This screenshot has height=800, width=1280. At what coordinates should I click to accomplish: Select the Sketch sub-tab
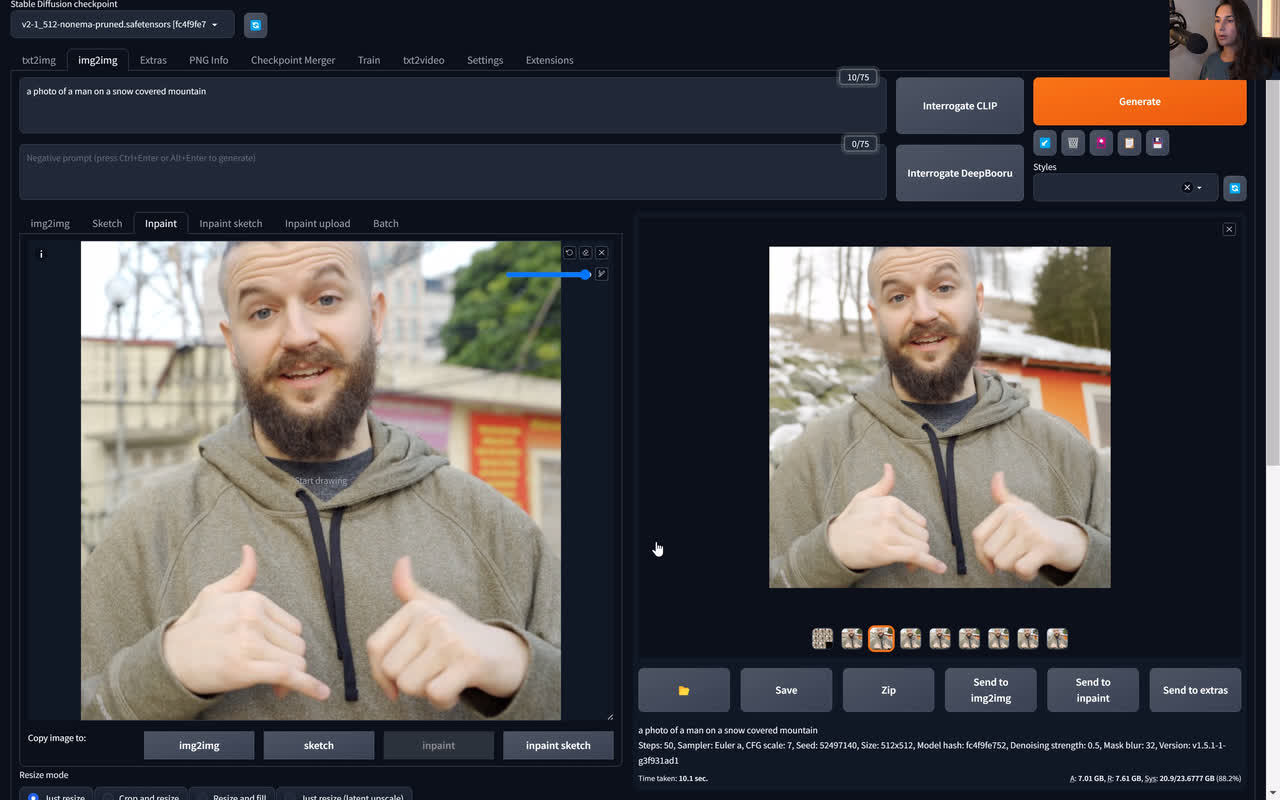click(107, 223)
